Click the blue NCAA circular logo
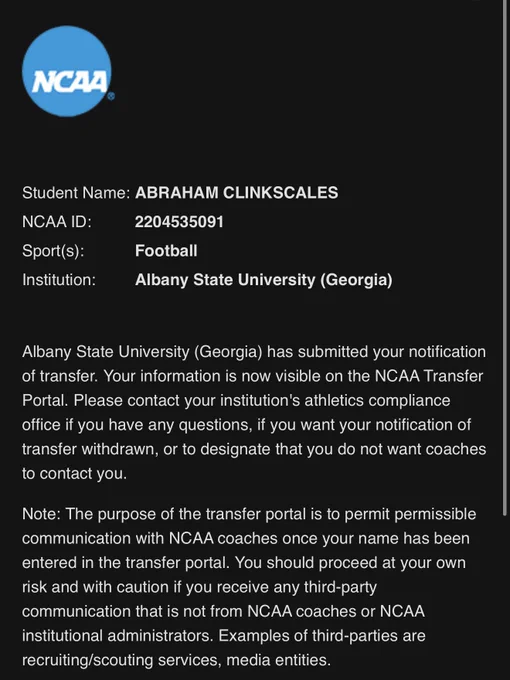Viewport: 510px width, 680px height. (x=67, y=71)
